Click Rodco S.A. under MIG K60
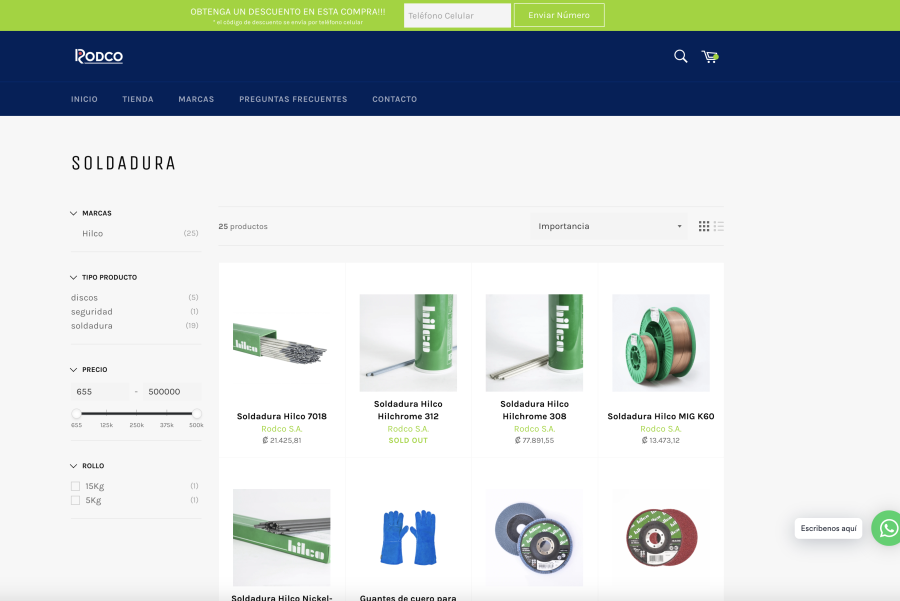 click(x=661, y=429)
